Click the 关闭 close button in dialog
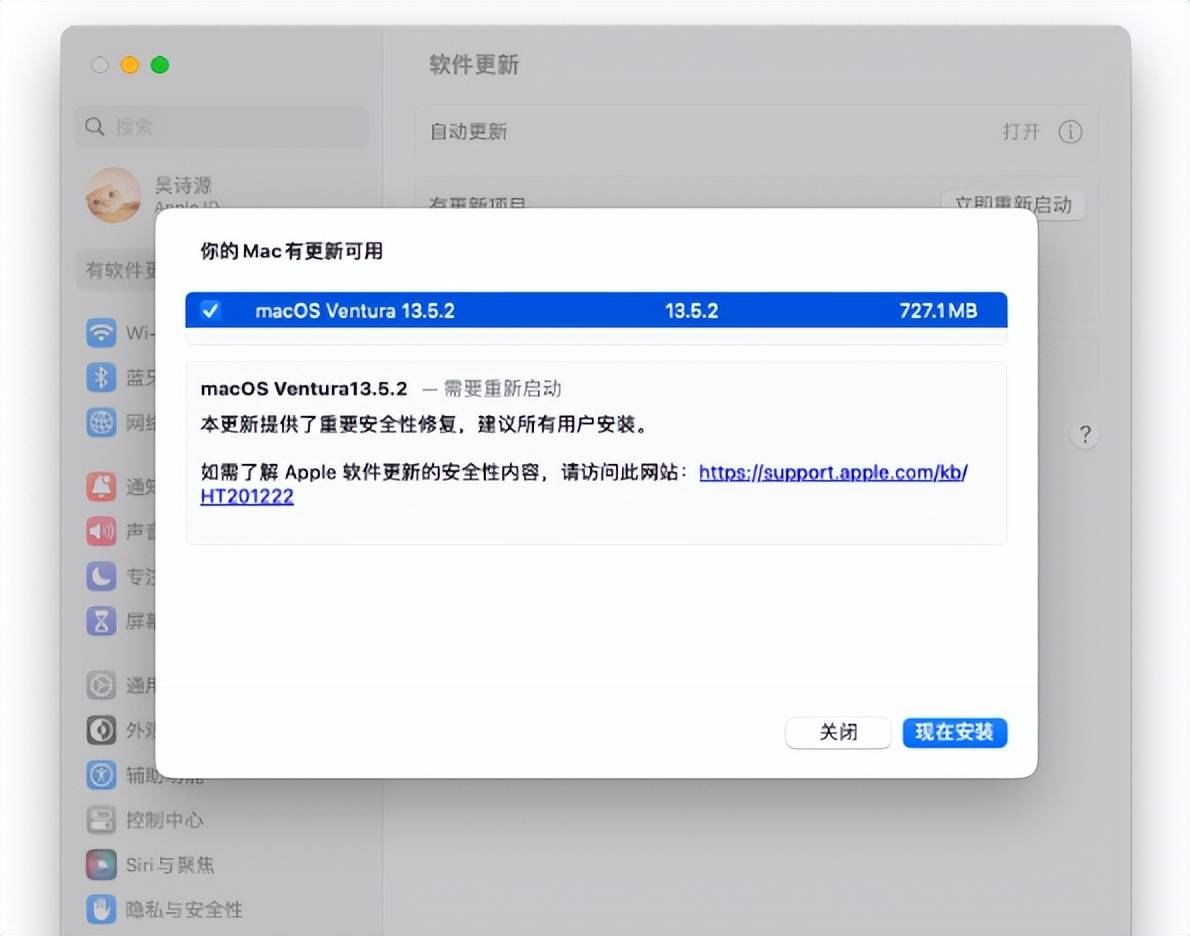1190x936 pixels. coord(838,732)
